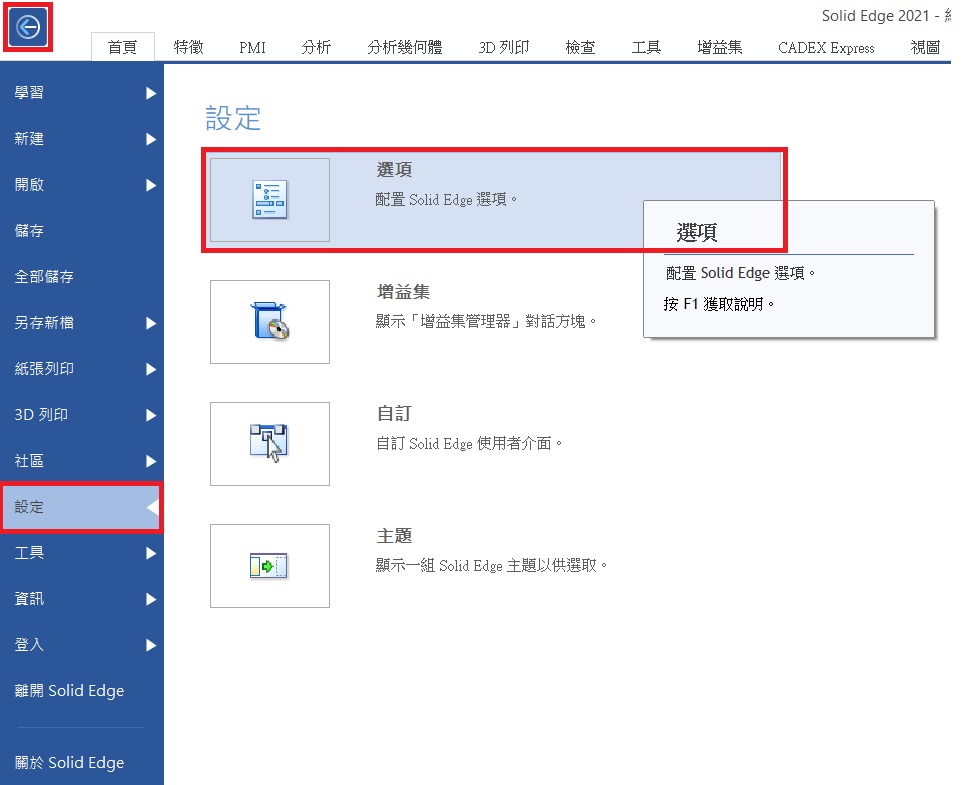Open the 工具 sidebar menu
Screen dimensions: 976x785
(x=82, y=553)
